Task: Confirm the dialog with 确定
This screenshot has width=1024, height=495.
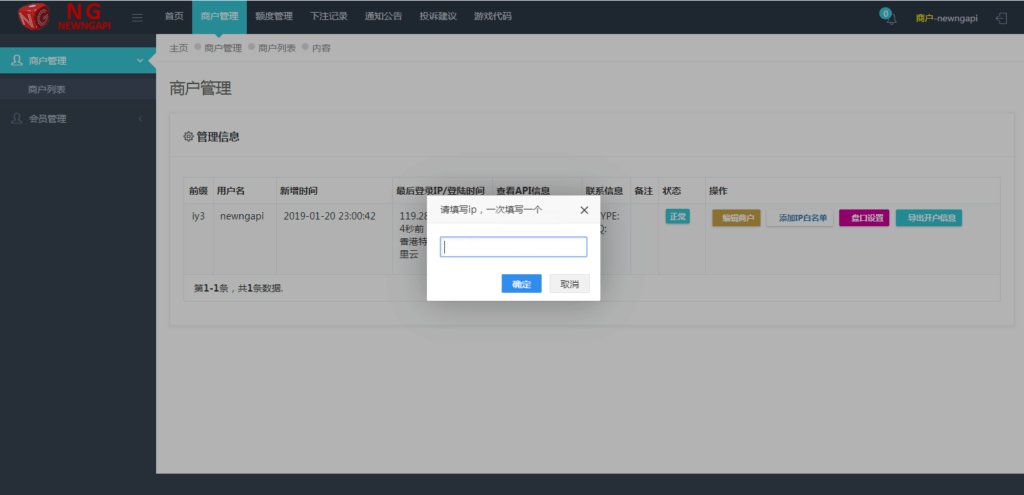Action: click(x=521, y=284)
